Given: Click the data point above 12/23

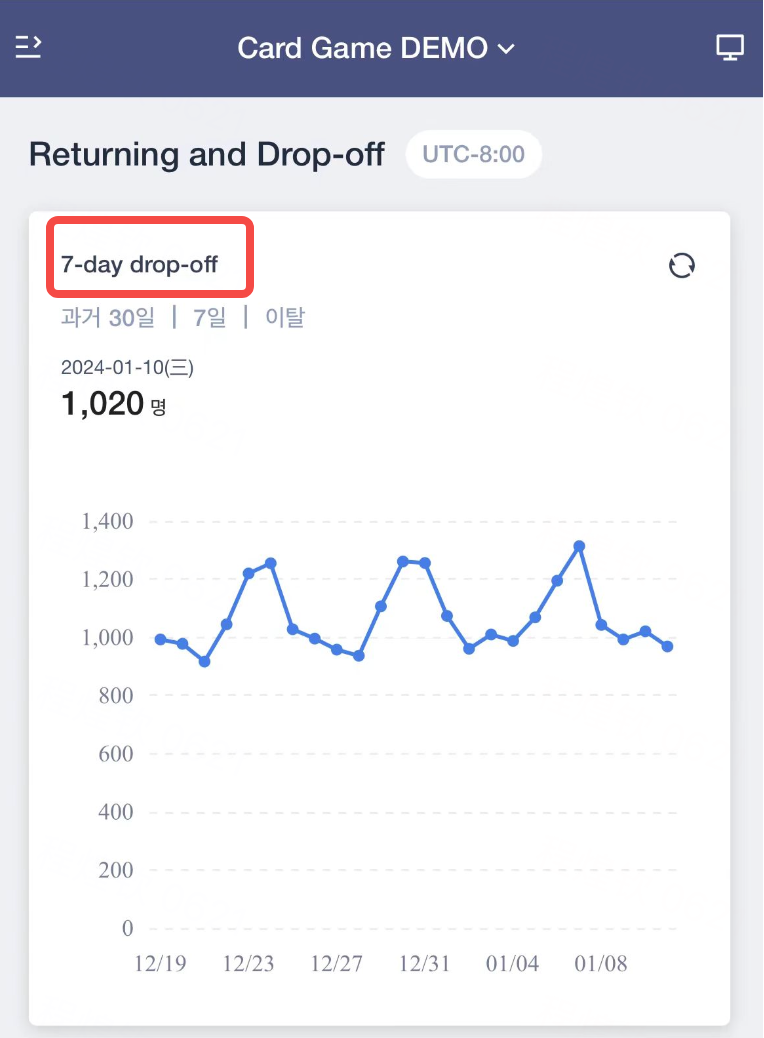Looking at the screenshot, I should [x=248, y=573].
